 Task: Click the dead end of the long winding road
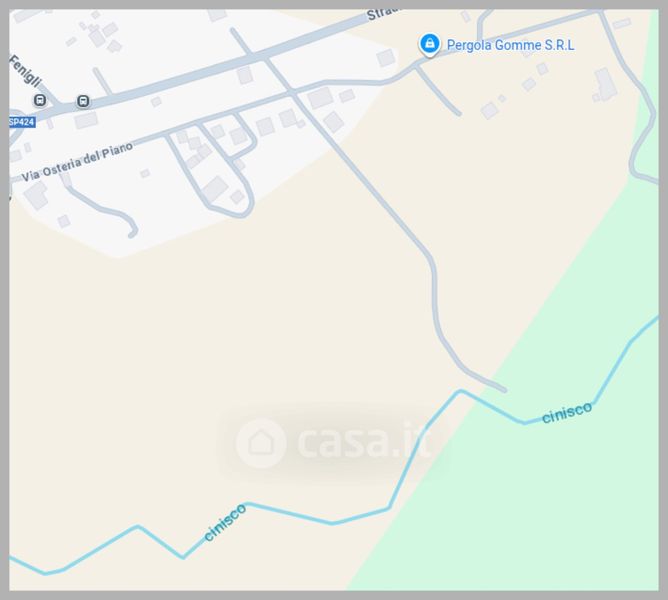point(504,389)
